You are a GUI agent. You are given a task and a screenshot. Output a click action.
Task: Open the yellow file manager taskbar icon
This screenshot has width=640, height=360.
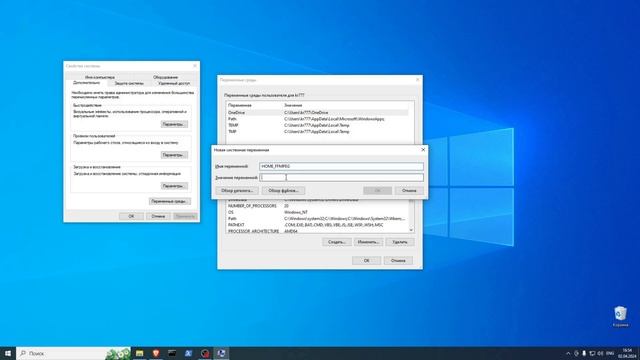[x=140, y=353]
